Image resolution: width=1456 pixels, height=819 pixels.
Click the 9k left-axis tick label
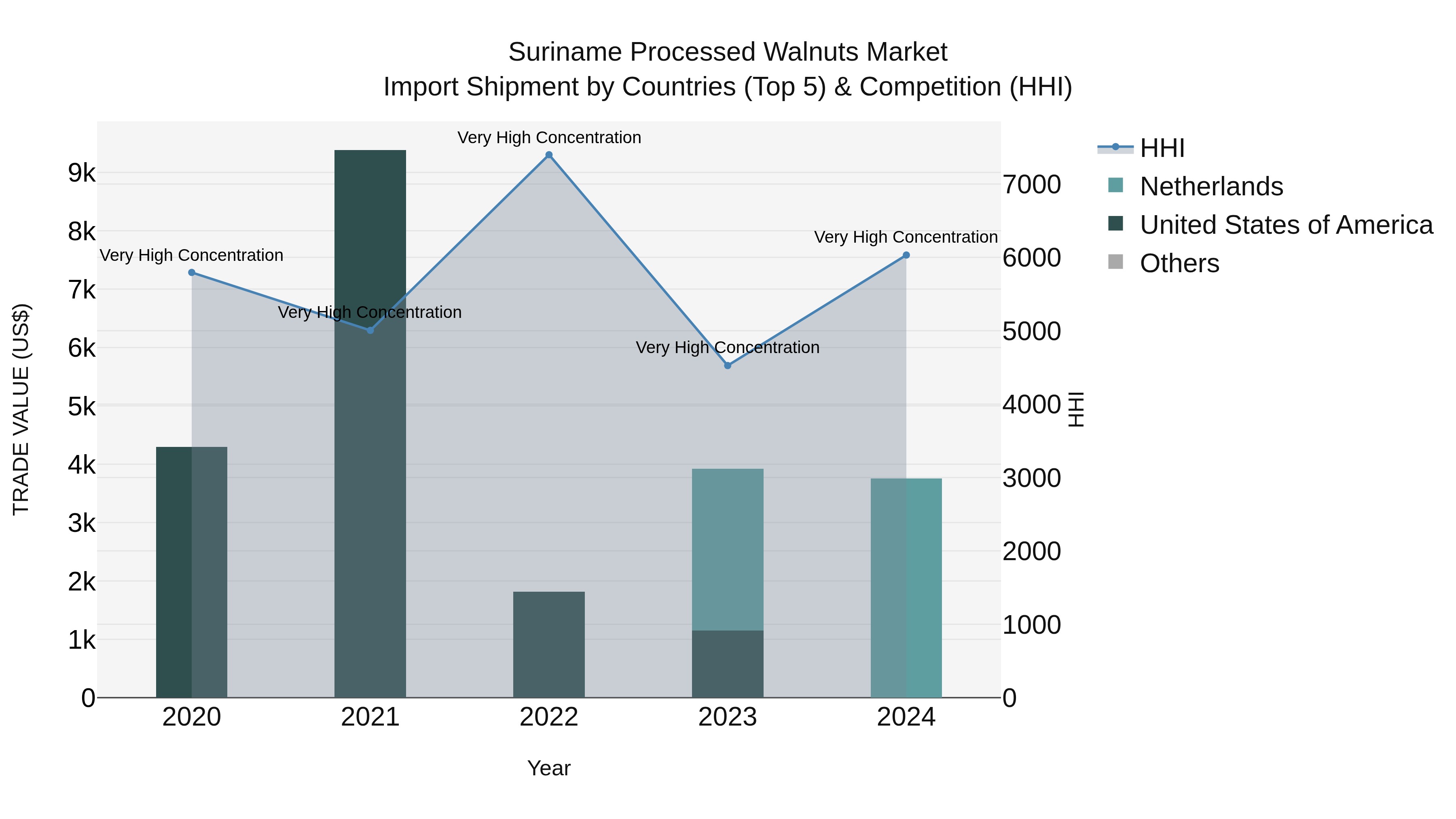click(82, 173)
